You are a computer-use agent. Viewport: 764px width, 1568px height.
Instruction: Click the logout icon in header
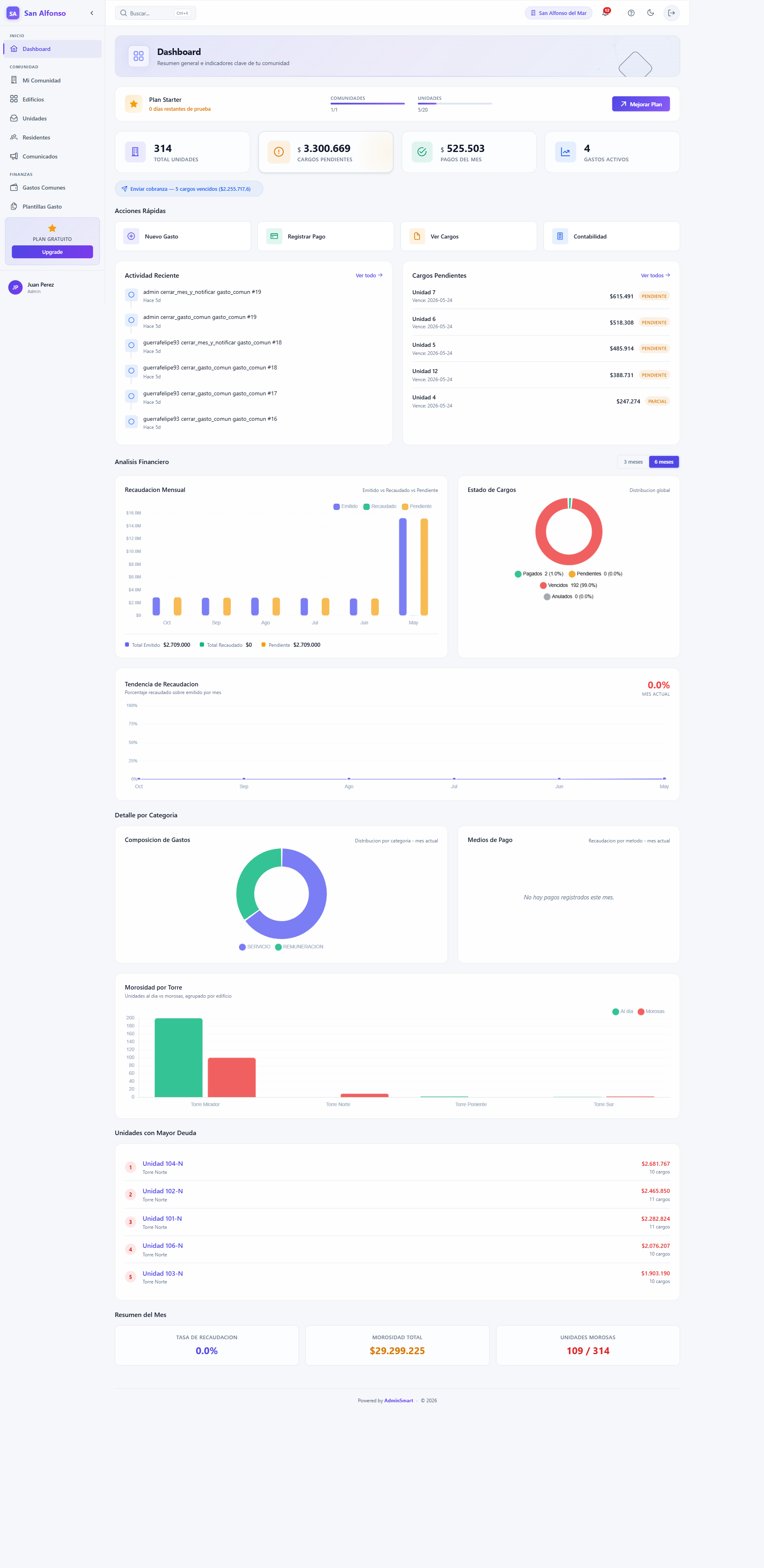(671, 13)
